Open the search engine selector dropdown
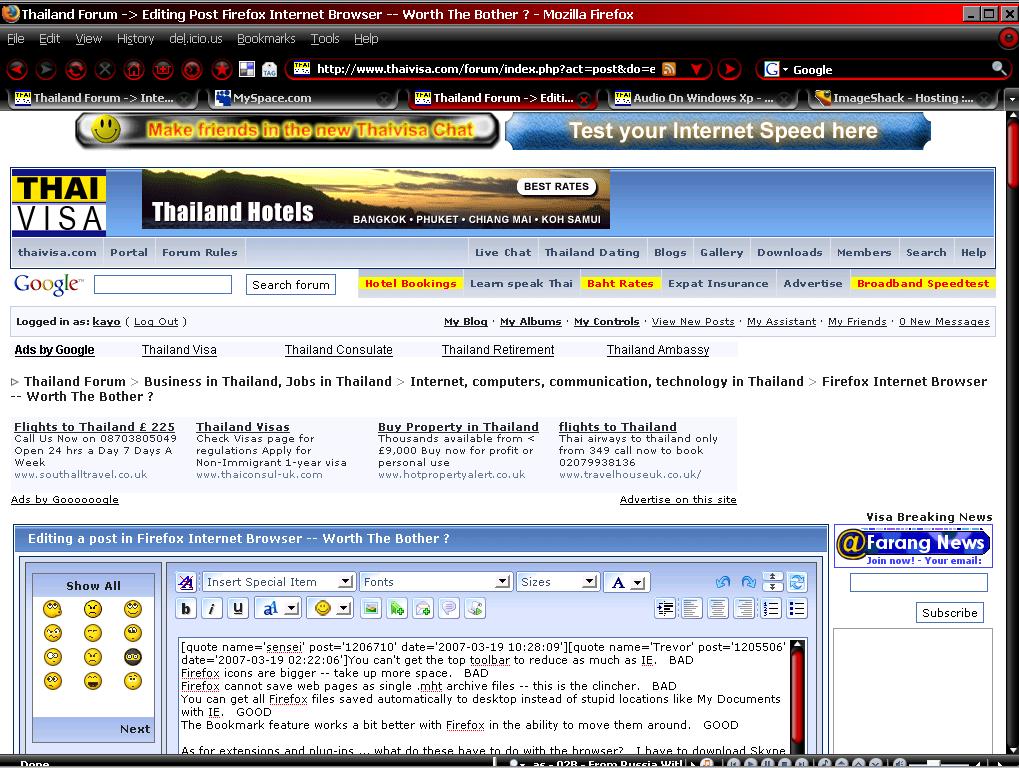The height and width of the screenshot is (768, 1019). [774, 69]
